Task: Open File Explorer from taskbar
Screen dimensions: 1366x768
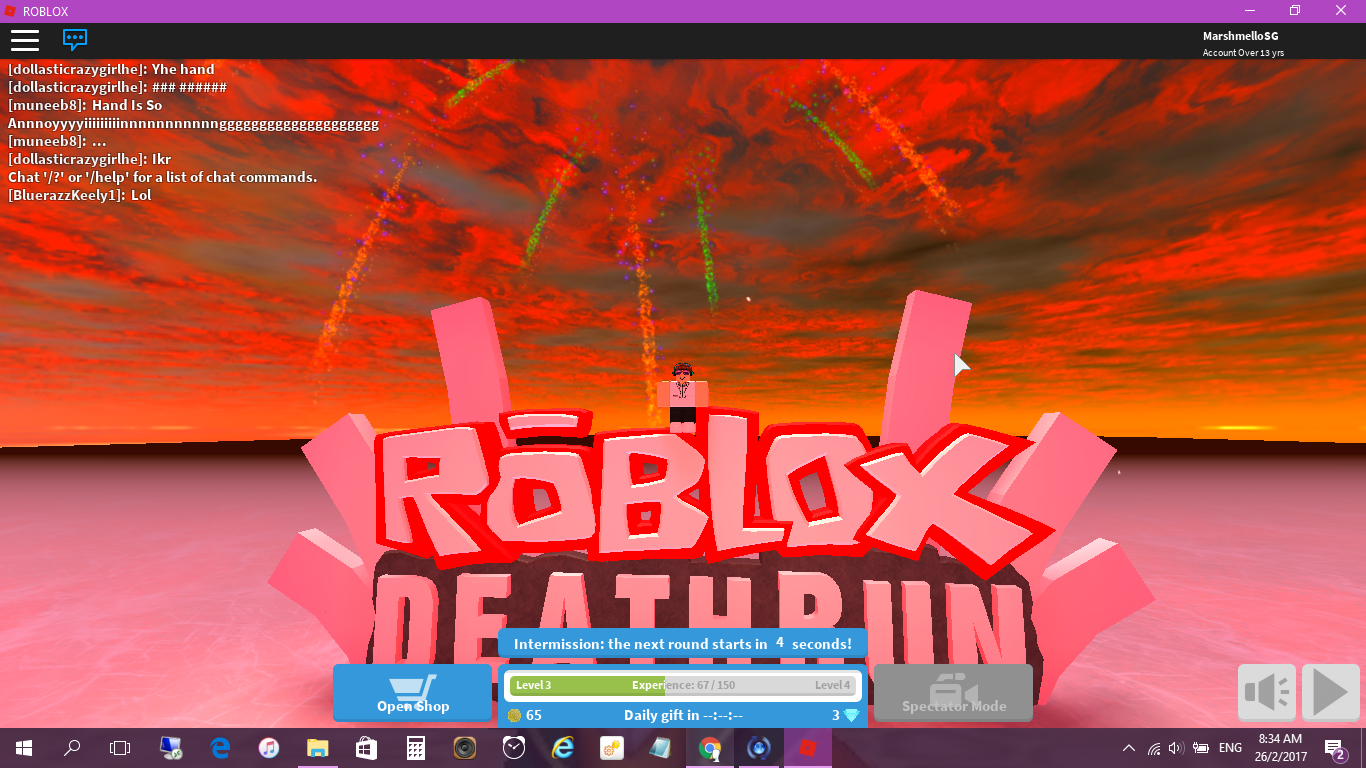Action: coord(318,748)
